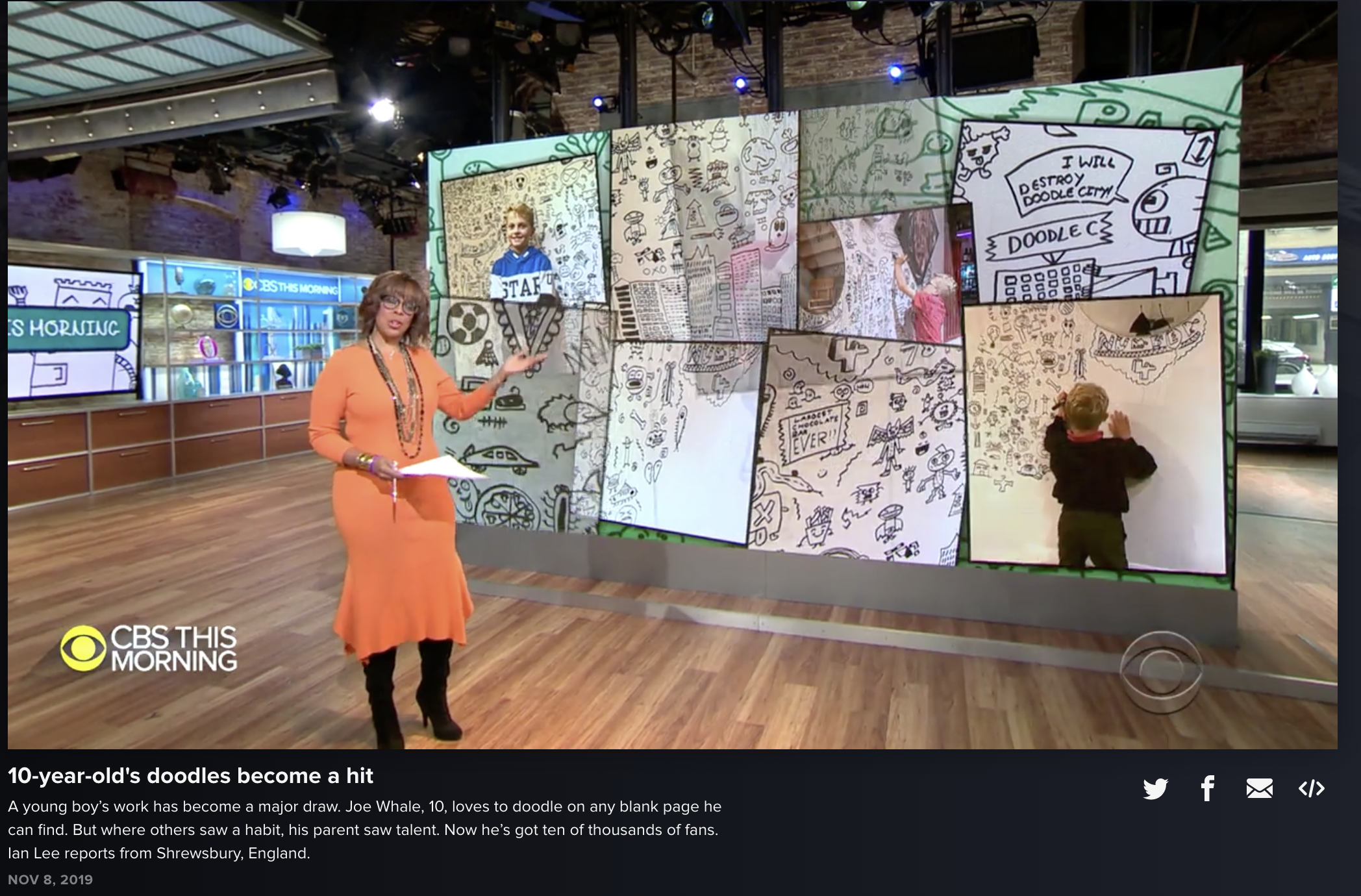Viewport: 1361px width, 896px height.
Task: Share the video on Facebook
Action: [x=1207, y=788]
